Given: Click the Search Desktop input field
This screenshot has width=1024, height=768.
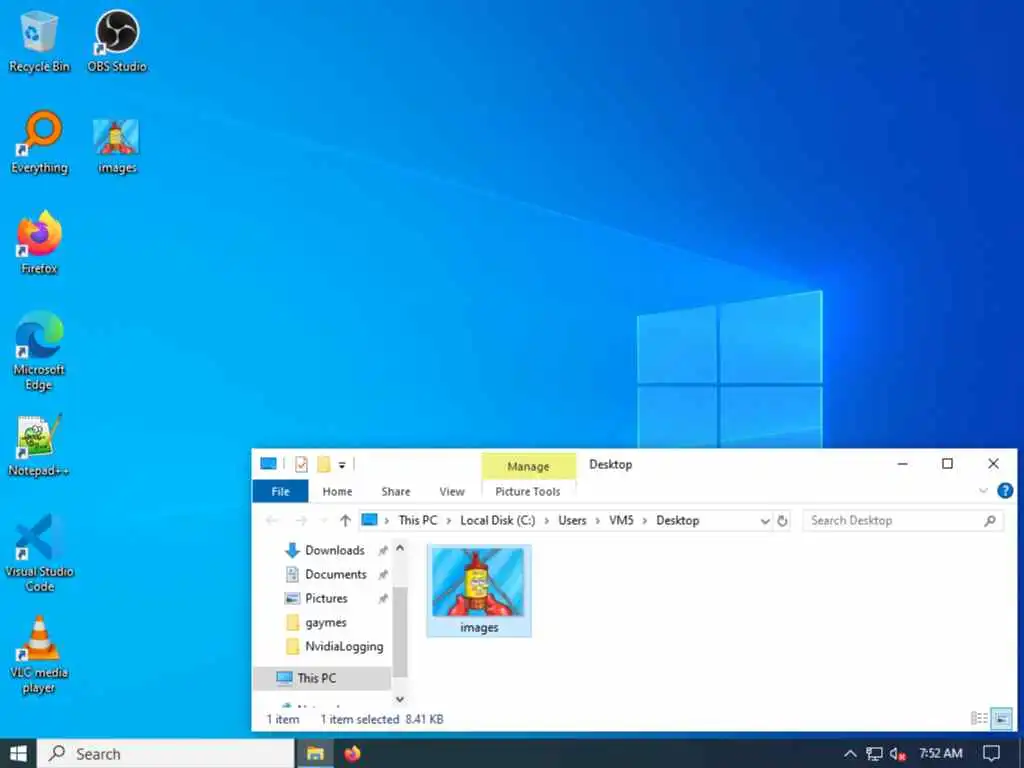Looking at the screenshot, I should pos(903,520).
